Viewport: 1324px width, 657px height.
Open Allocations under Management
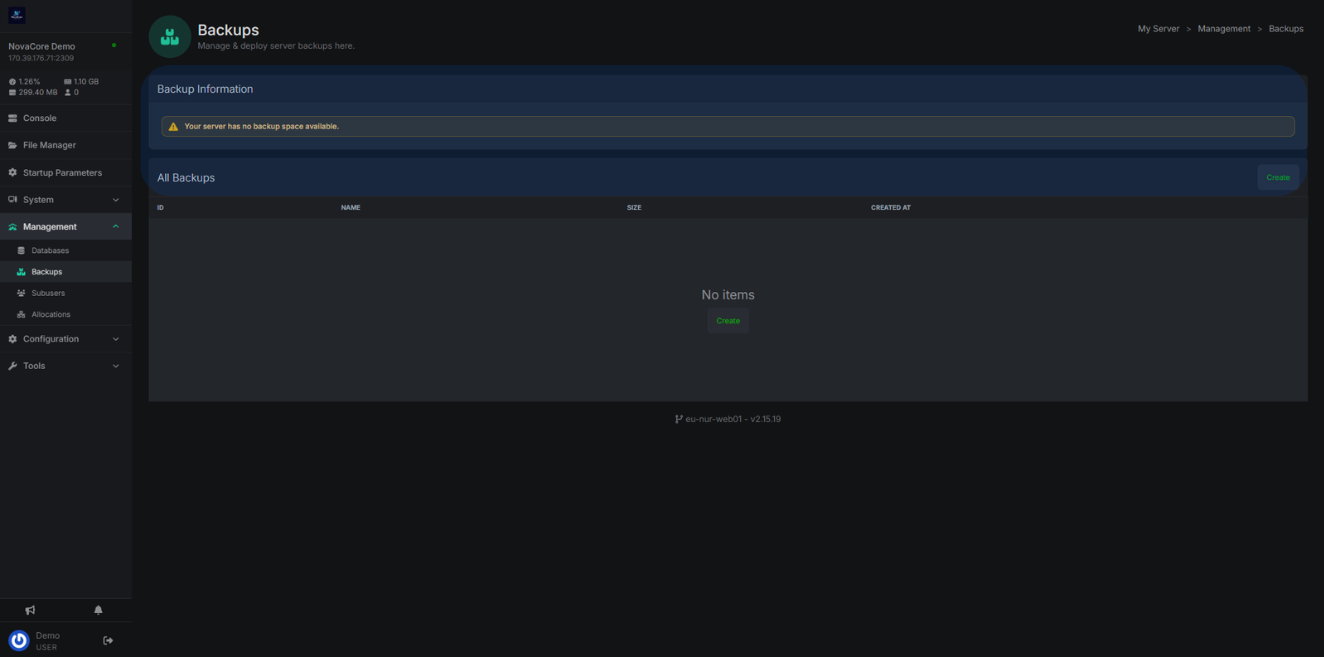(51, 315)
